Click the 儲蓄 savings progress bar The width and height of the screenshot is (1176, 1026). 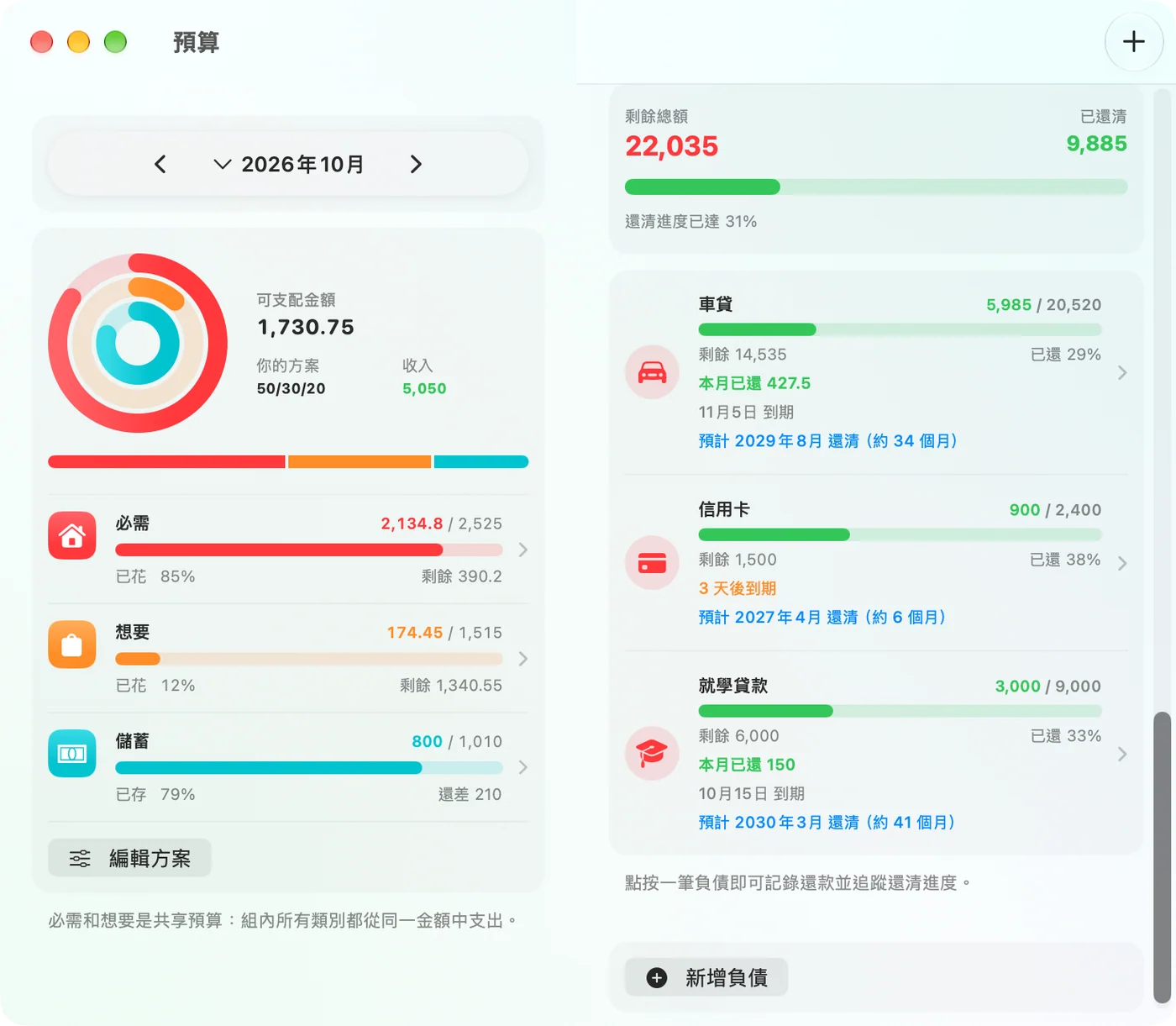309,767
